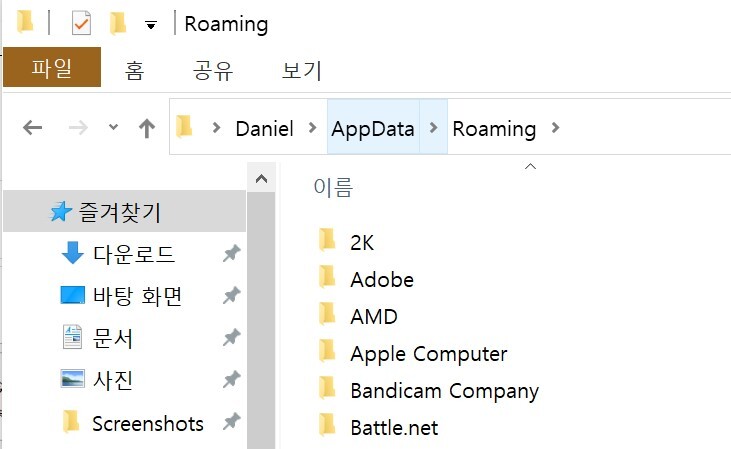Image resolution: width=731 pixels, height=449 pixels.
Task: Open 사진 in the navigation pane
Action: [113, 380]
